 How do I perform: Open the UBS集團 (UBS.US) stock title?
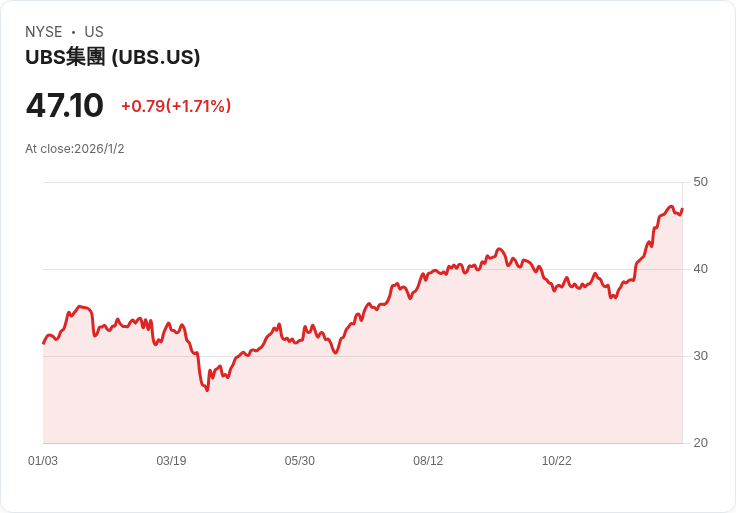(x=113, y=57)
